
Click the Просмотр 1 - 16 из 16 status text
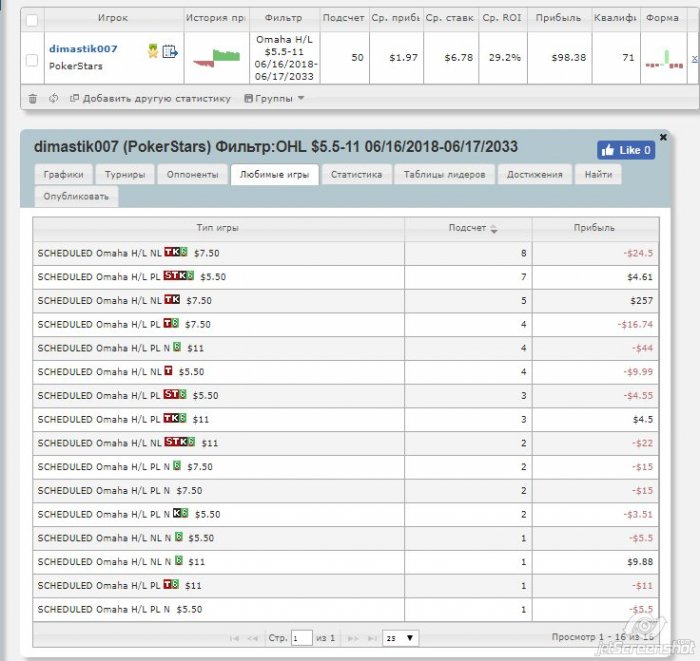pos(603,637)
